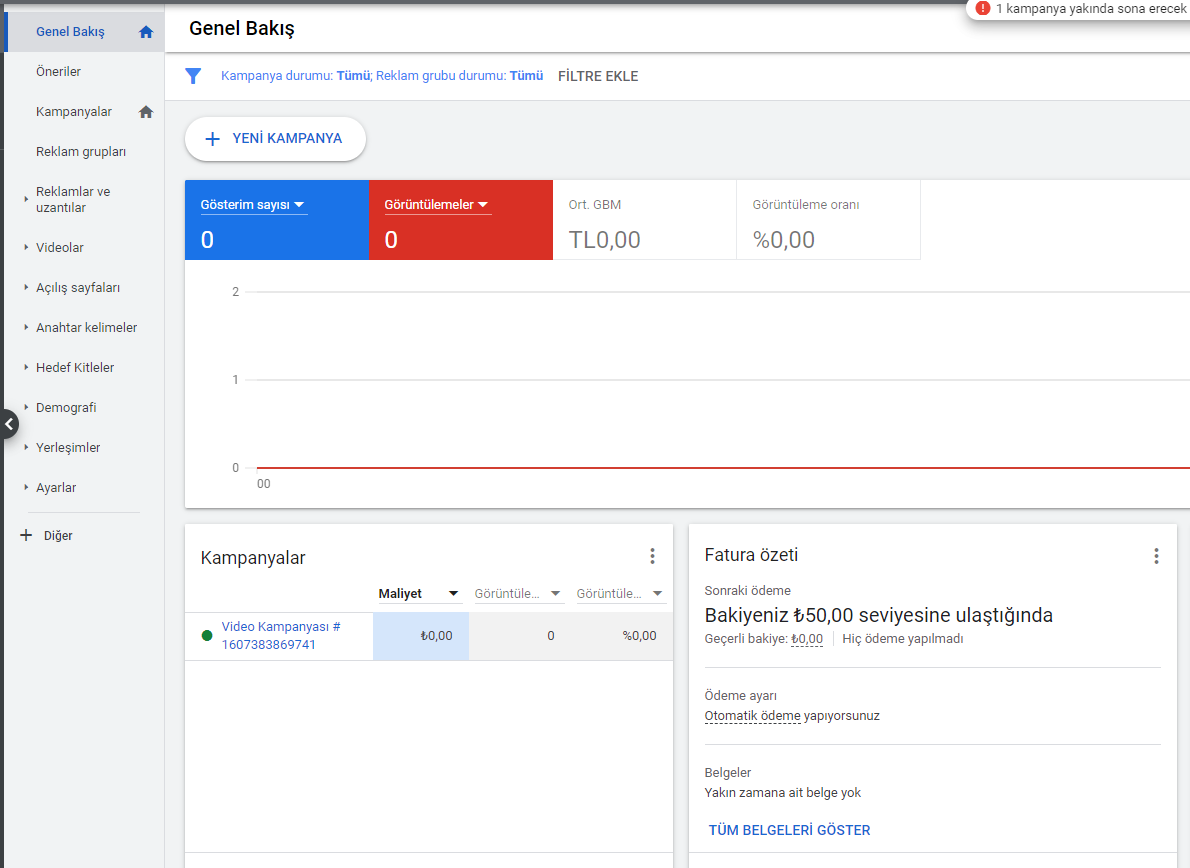1190x868 pixels.
Task: Click the Geçerli bakiye ₺0,00 amount
Action: coord(807,639)
